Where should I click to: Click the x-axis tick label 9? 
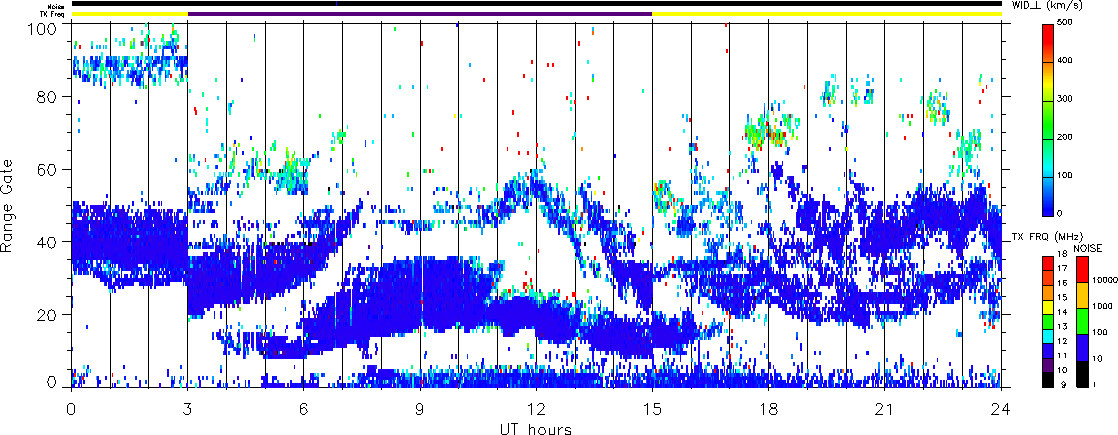[x=420, y=409]
